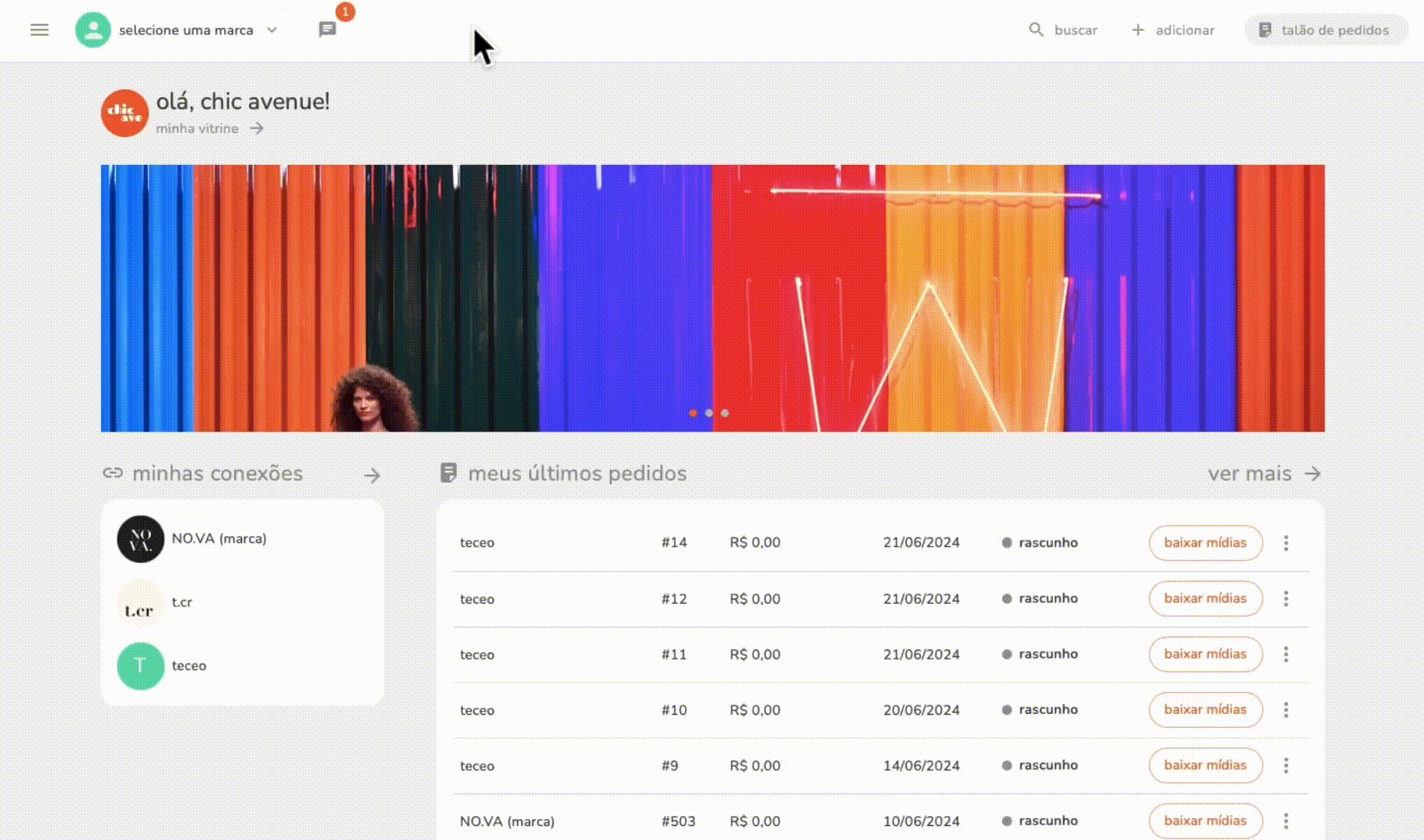This screenshot has width=1424, height=840.
Task: Open the NO.VA brand avatar in connections
Action: point(140,539)
